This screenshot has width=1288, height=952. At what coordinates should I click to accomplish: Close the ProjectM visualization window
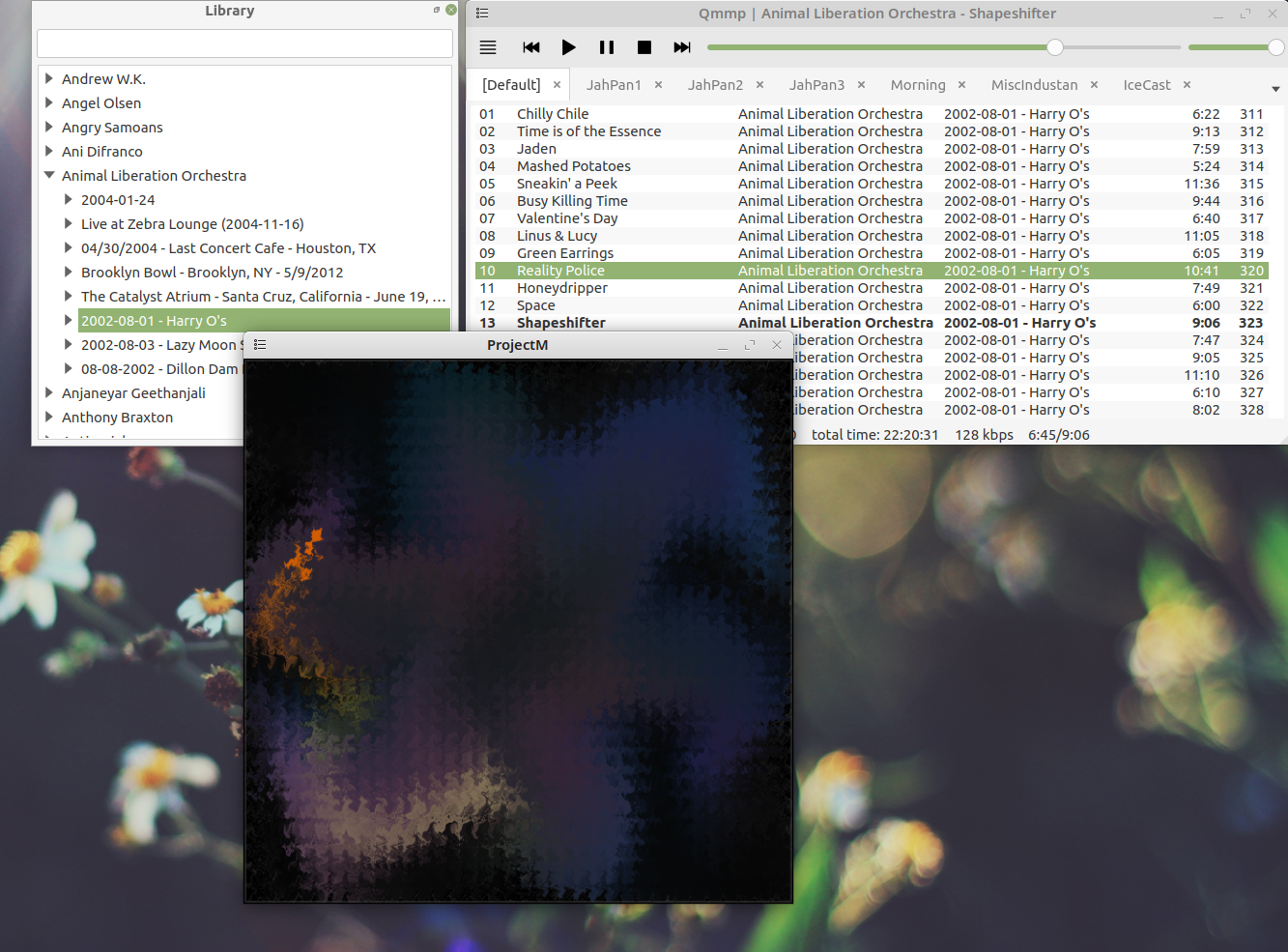[x=777, y=345]
